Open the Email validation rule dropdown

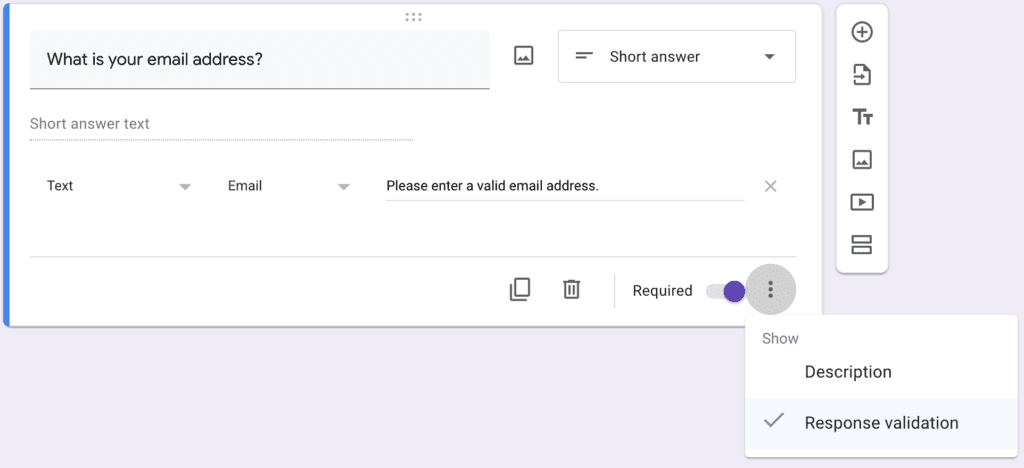click(288, 186)
